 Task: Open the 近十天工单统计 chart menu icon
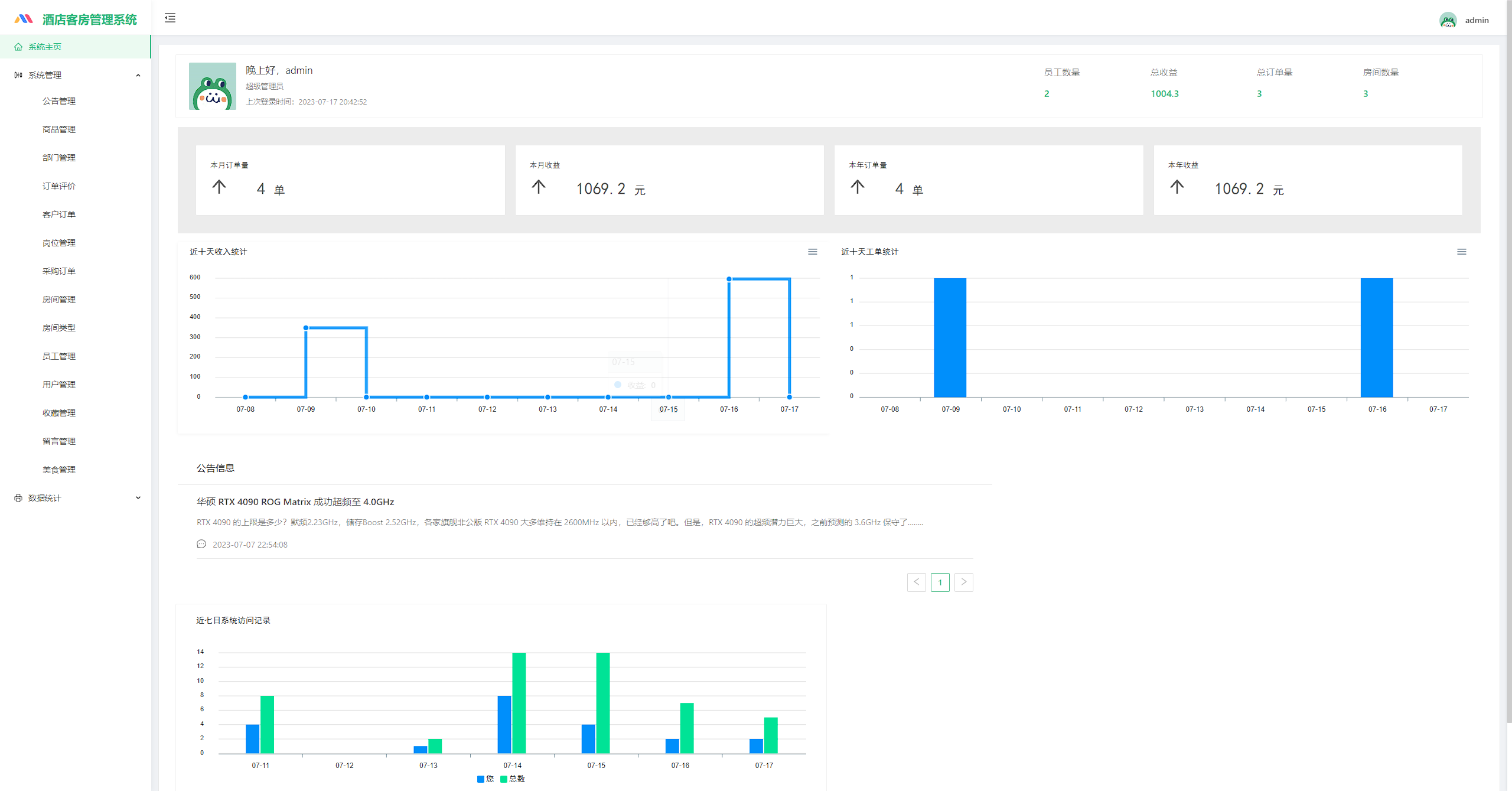click(1462, 252)
